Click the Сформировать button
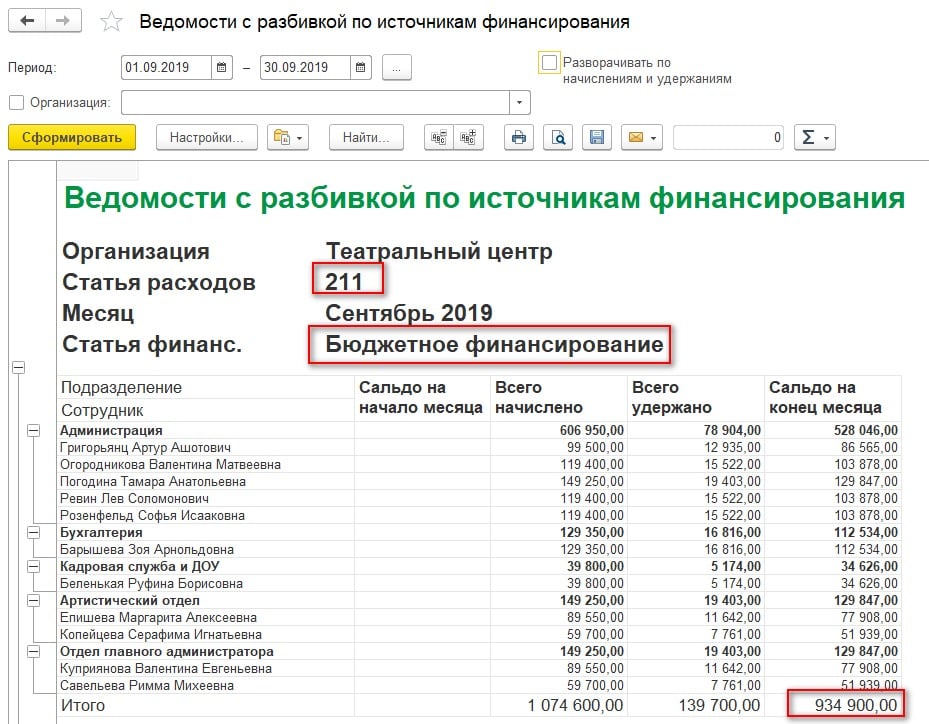929x724 pixels. [72, 137]
